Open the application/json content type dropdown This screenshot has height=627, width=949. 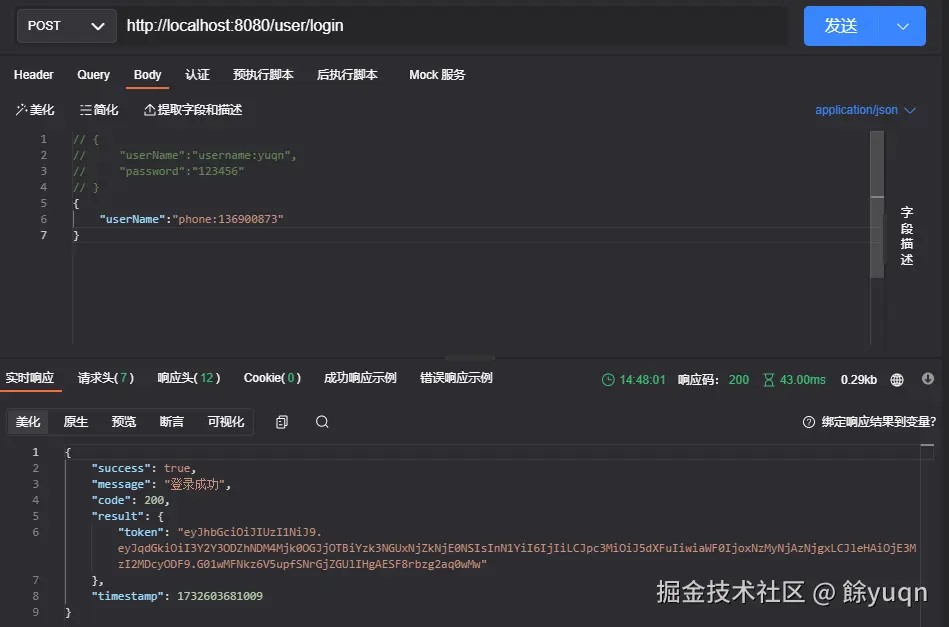pyautogui.click(x=865, y=110)
